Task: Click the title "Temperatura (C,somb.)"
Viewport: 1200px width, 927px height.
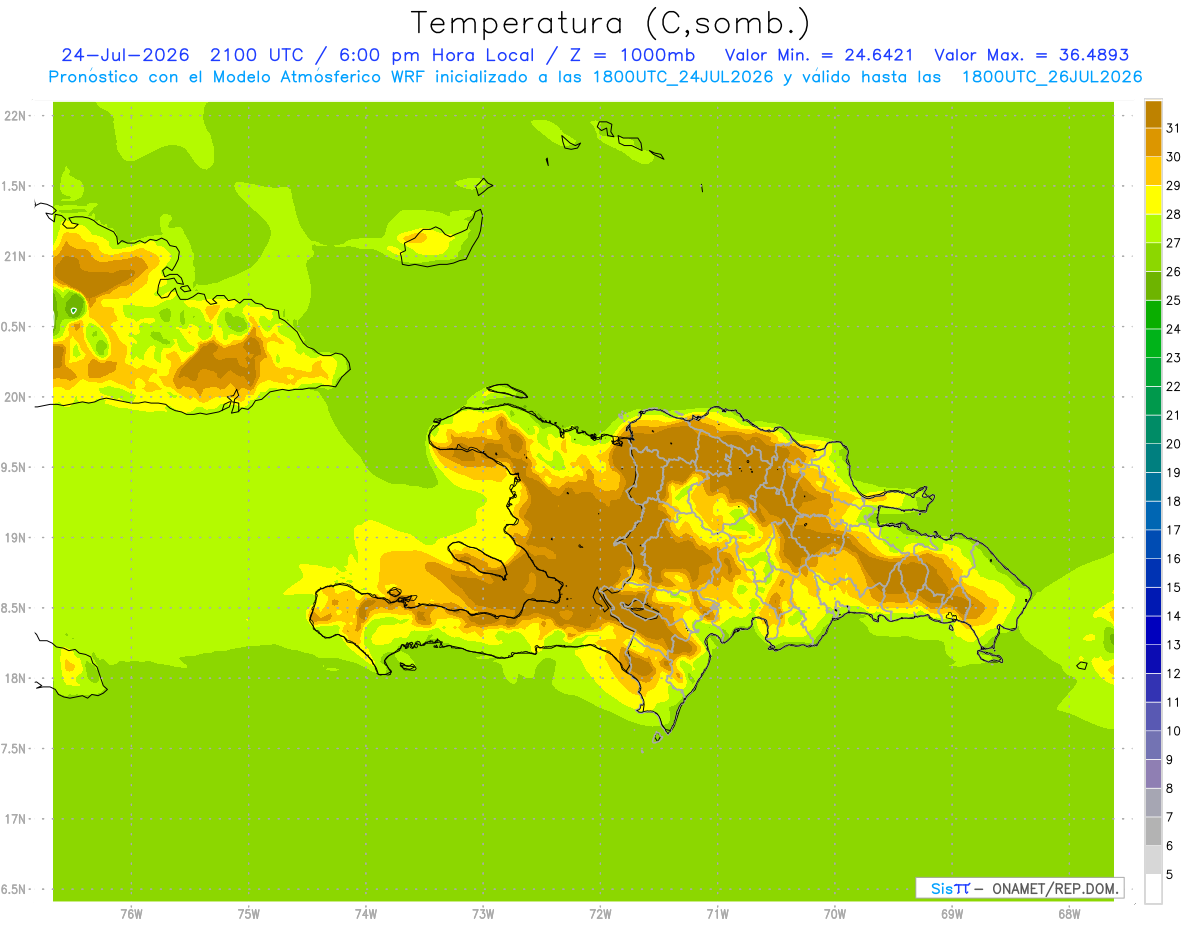Action: [x=610, y=23]
